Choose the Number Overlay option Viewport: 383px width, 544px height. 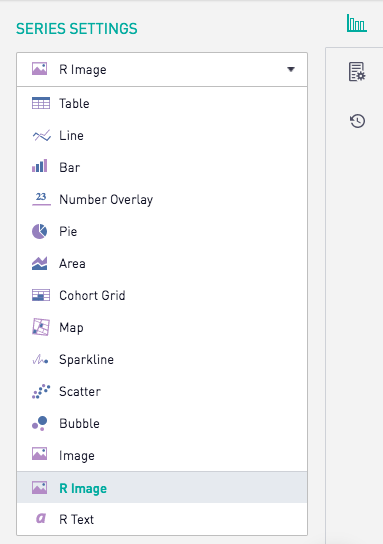162,199
